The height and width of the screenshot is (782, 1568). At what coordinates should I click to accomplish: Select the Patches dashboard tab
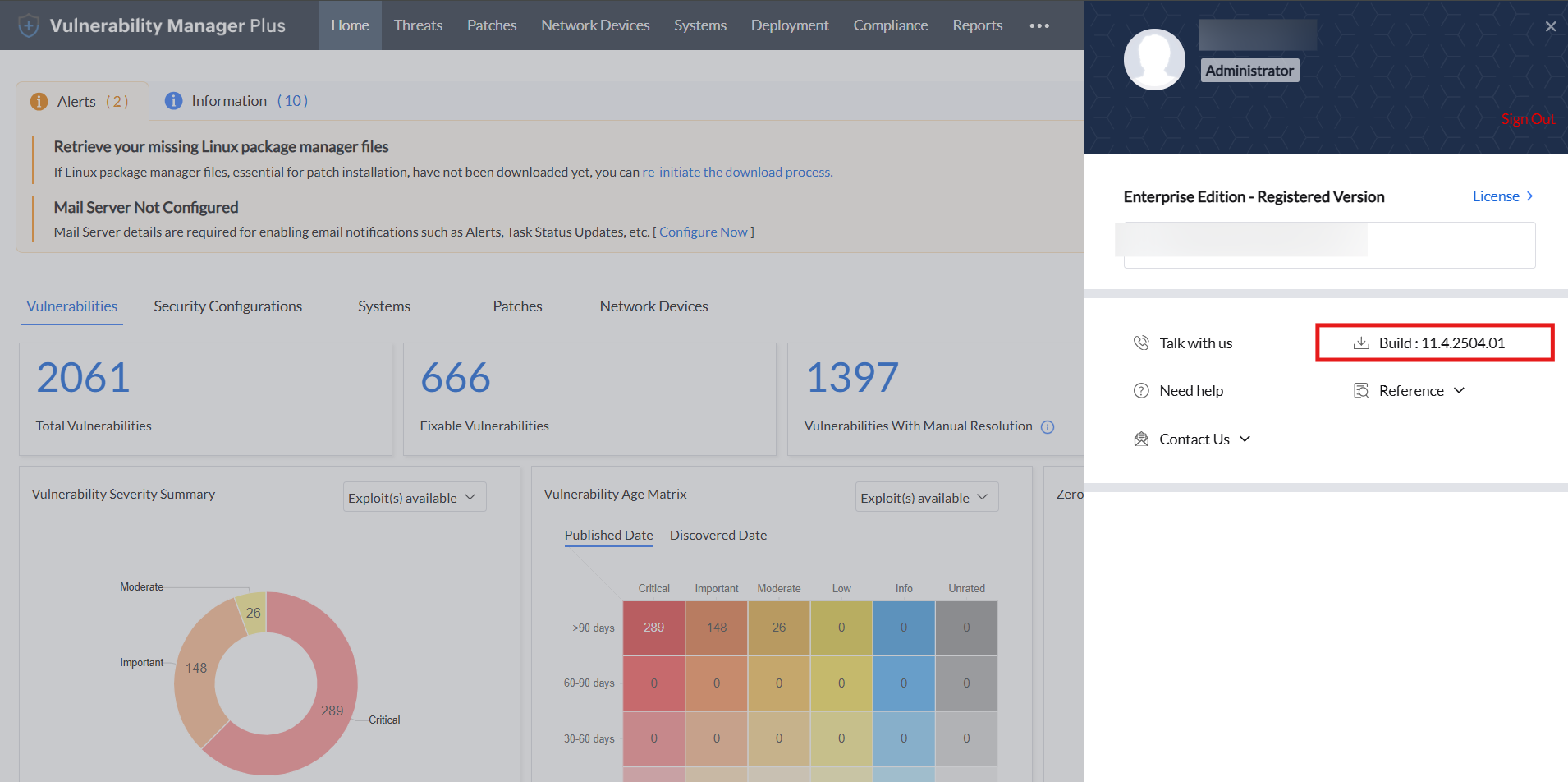click(517, 306)
